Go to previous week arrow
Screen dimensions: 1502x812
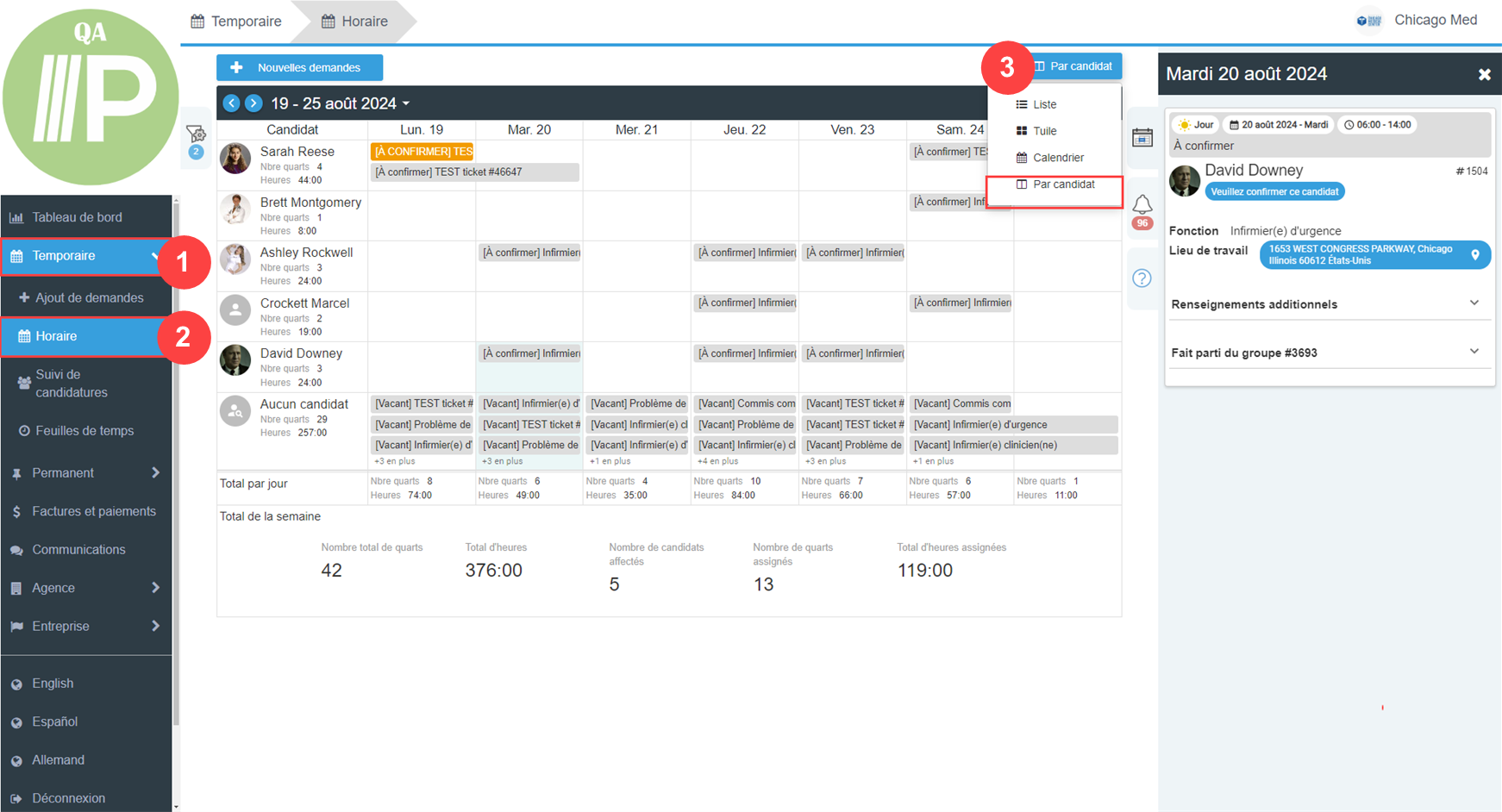[x=231, y=103]
